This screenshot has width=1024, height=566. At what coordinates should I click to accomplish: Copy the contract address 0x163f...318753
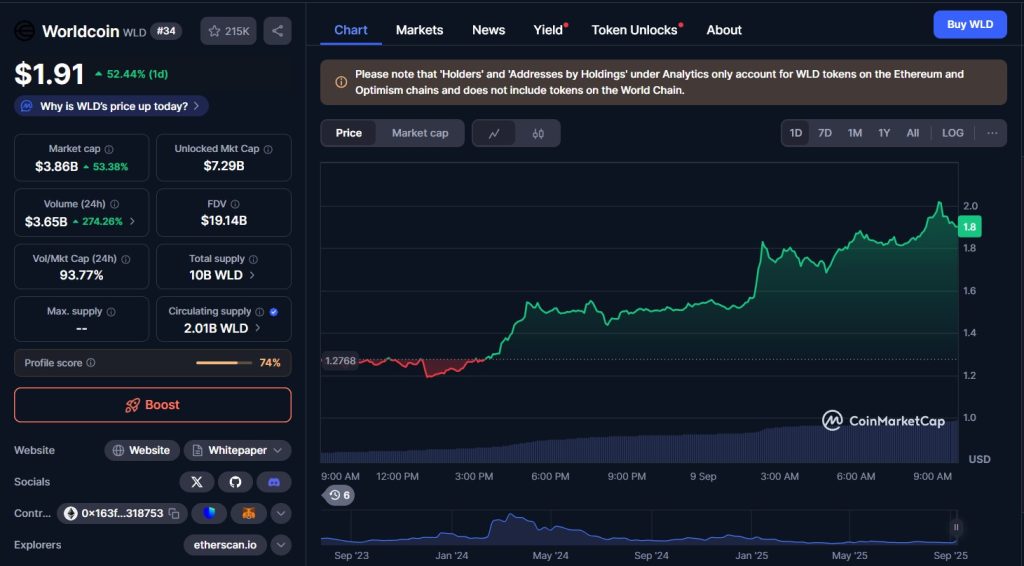coord(174,513)
